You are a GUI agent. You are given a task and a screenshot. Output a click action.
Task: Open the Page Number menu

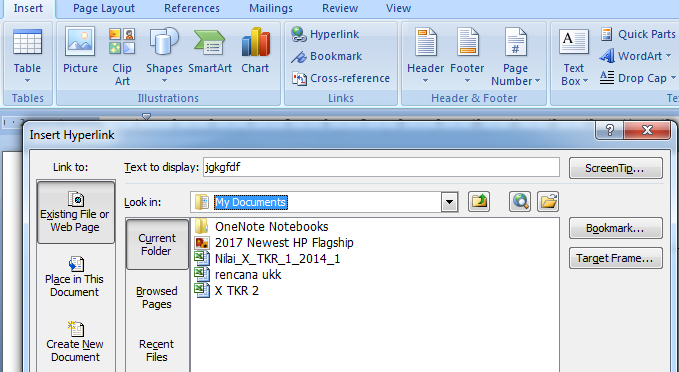click(x=515, y=56)
